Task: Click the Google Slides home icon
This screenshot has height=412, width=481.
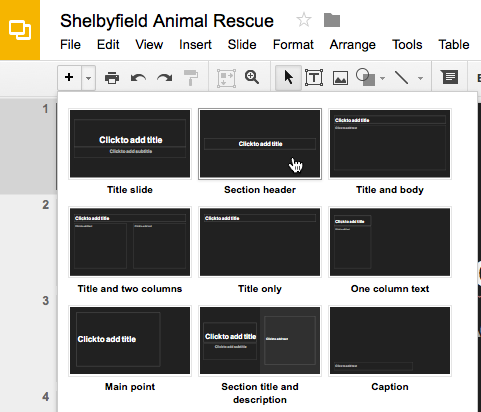Action: [x=20, y=30]
